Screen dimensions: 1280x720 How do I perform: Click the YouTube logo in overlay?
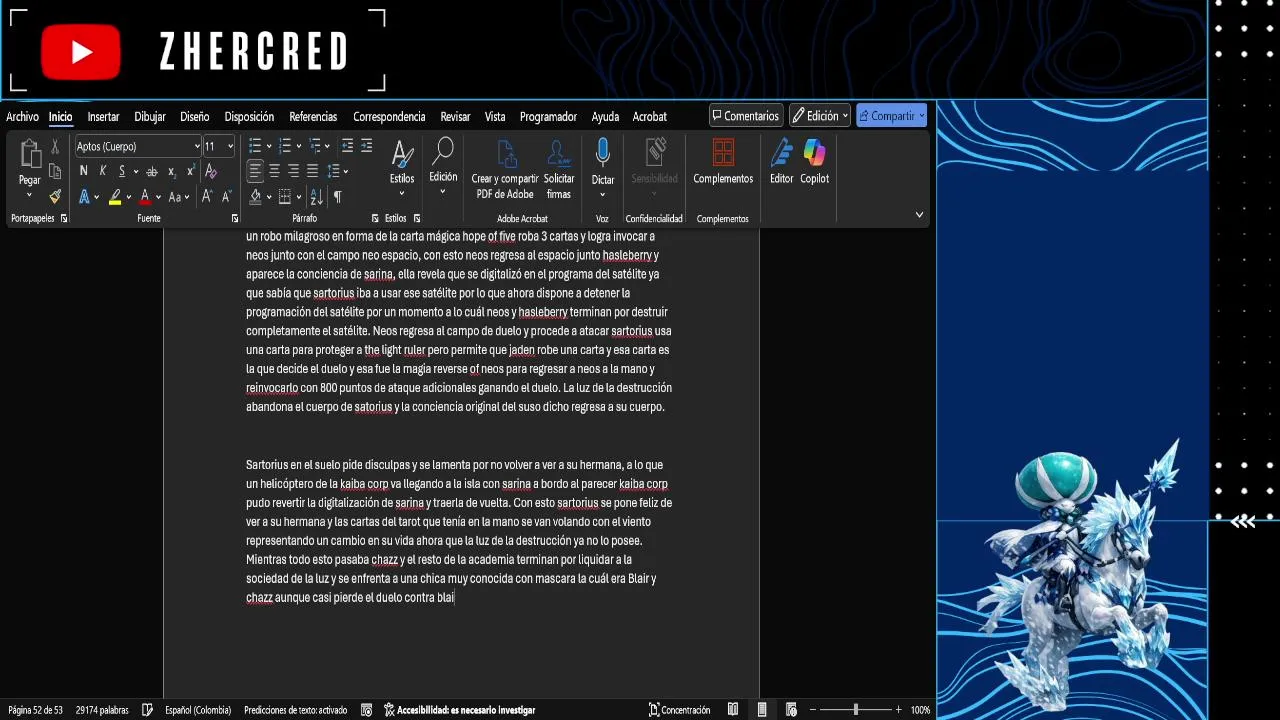[x=81, y=52]
